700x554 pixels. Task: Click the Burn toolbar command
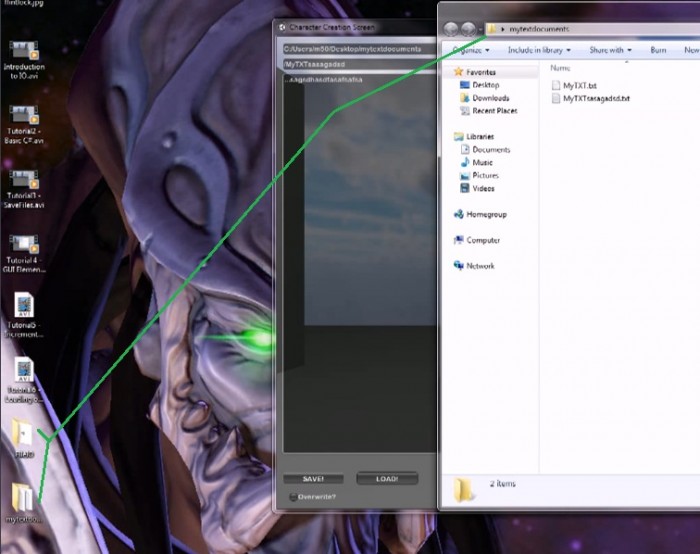point(658,50)
